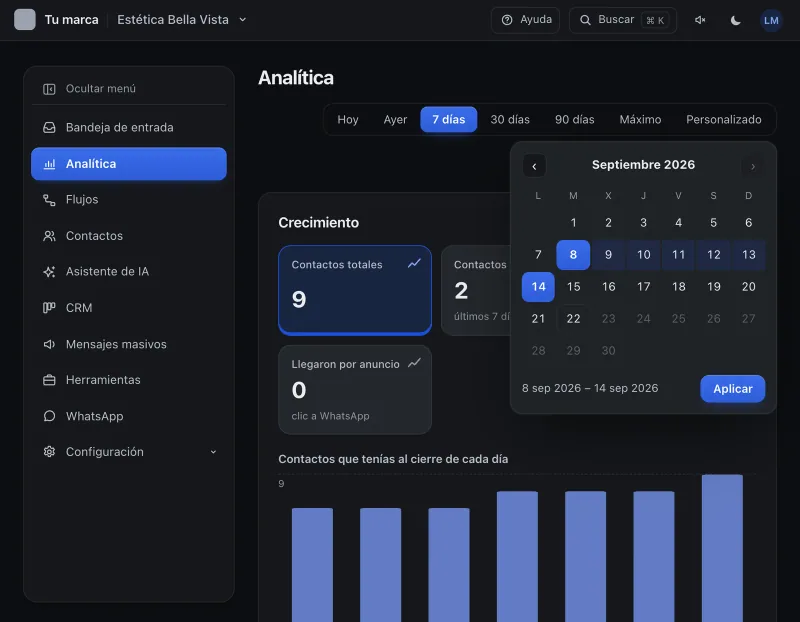Open the Ayuda help button
This screenshot has height=622, width=800.
[x=526, y=20]
